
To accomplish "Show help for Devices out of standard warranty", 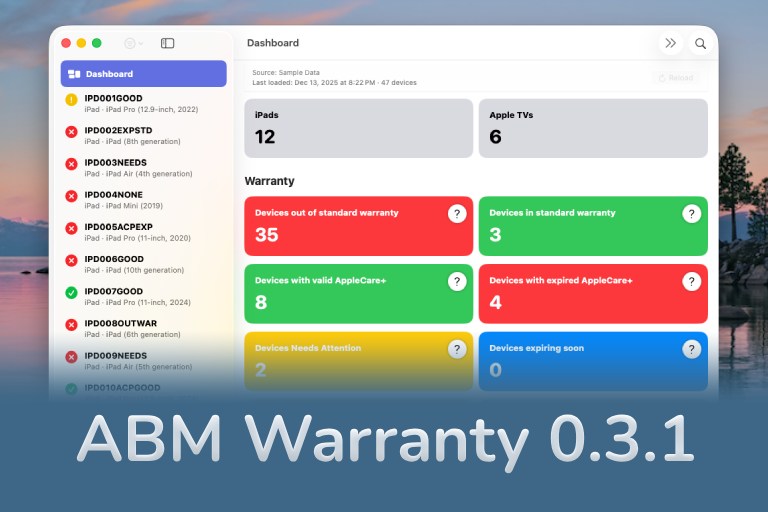I will click(x=457, y=214).
